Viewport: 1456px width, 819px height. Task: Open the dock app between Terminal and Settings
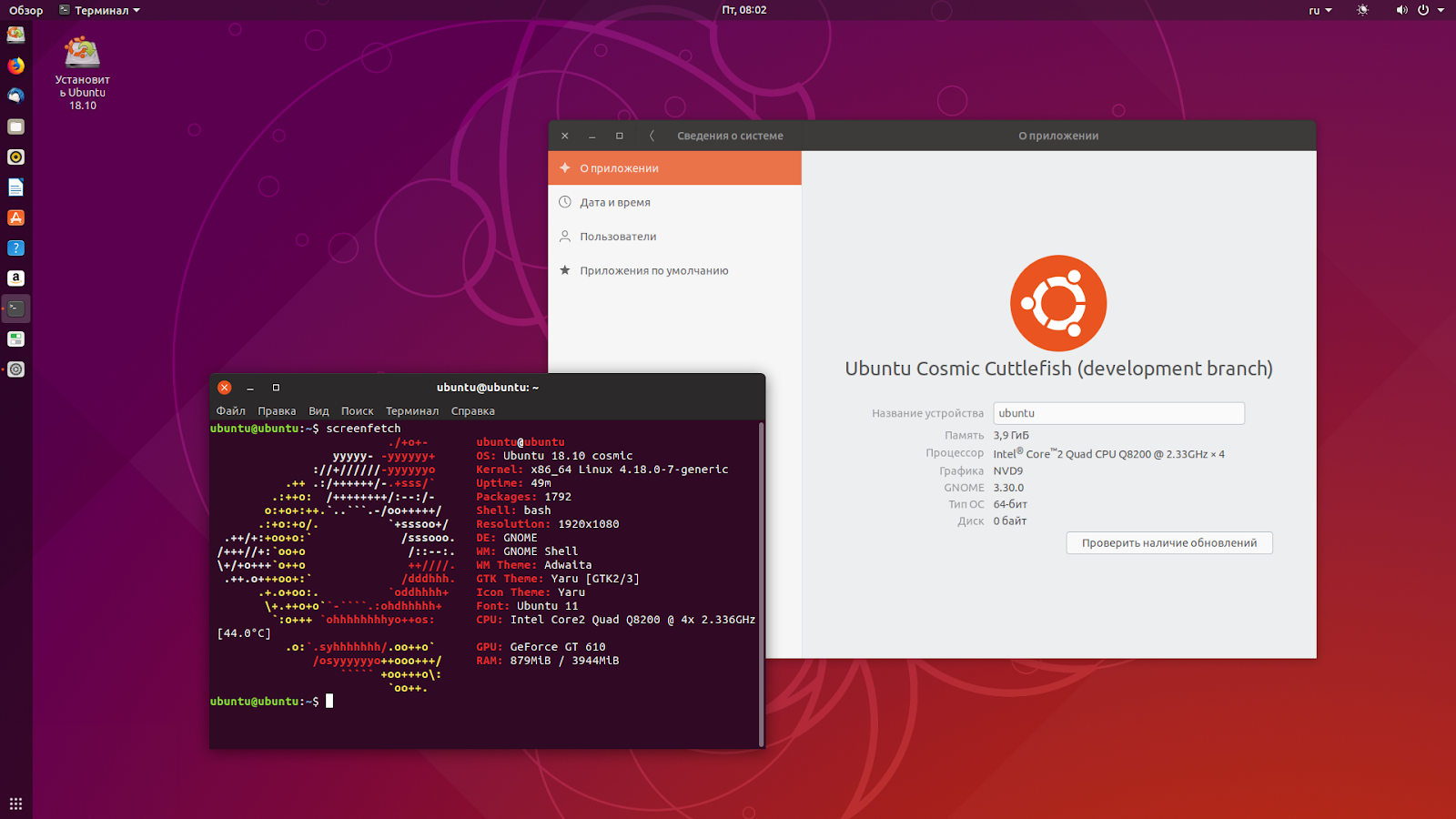pos(15,339)
